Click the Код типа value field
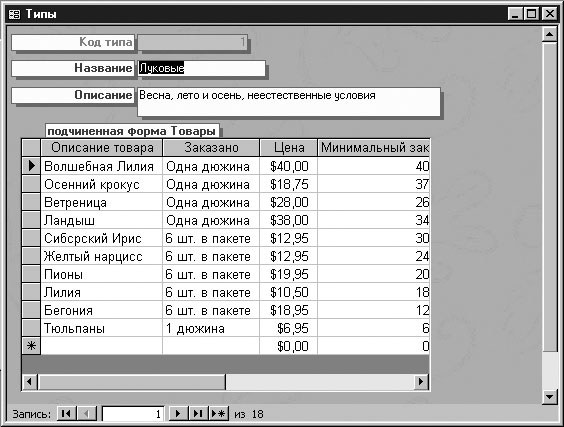 point(192,42)
